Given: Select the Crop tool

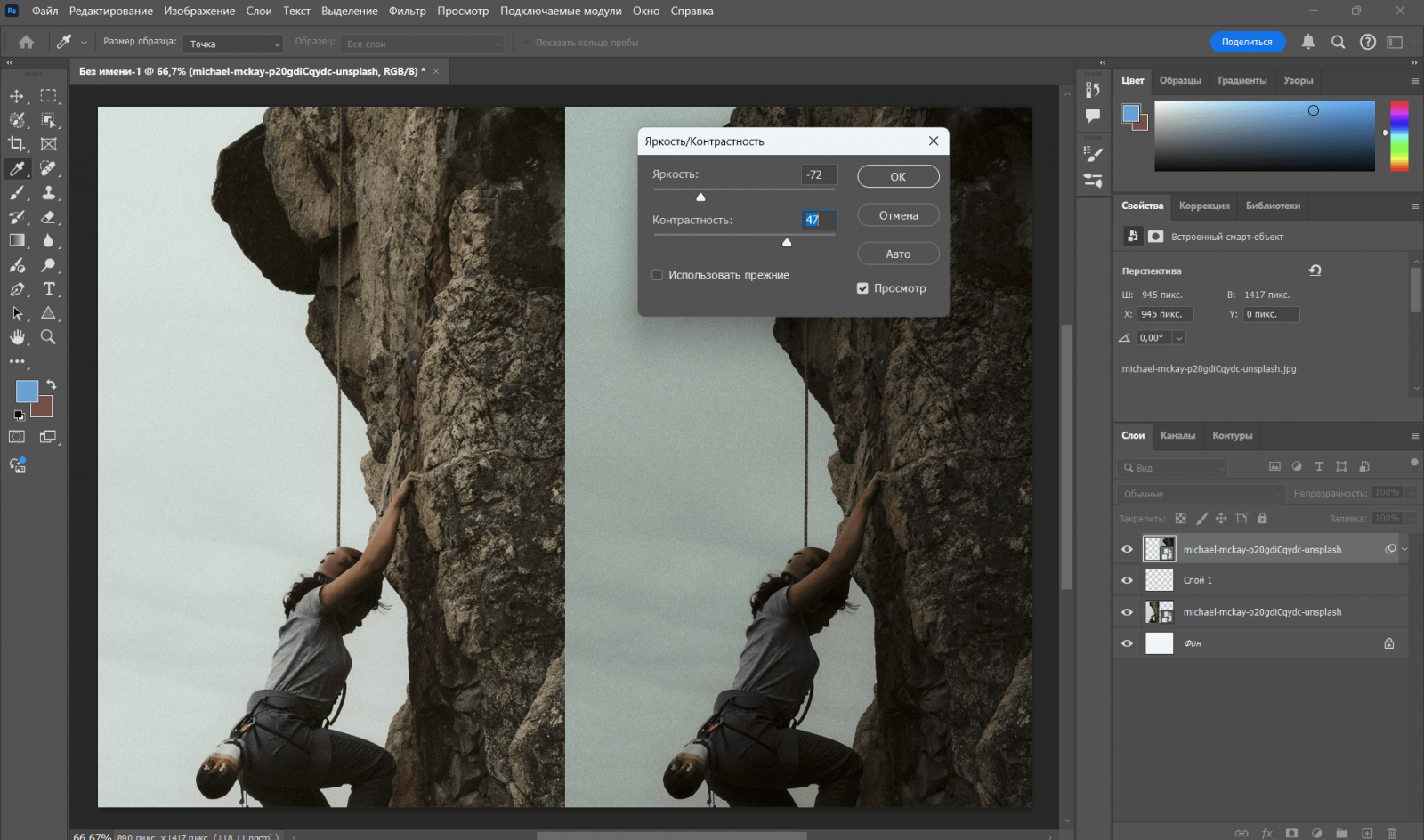Looking at the screenshot, I should coord(17,144).
